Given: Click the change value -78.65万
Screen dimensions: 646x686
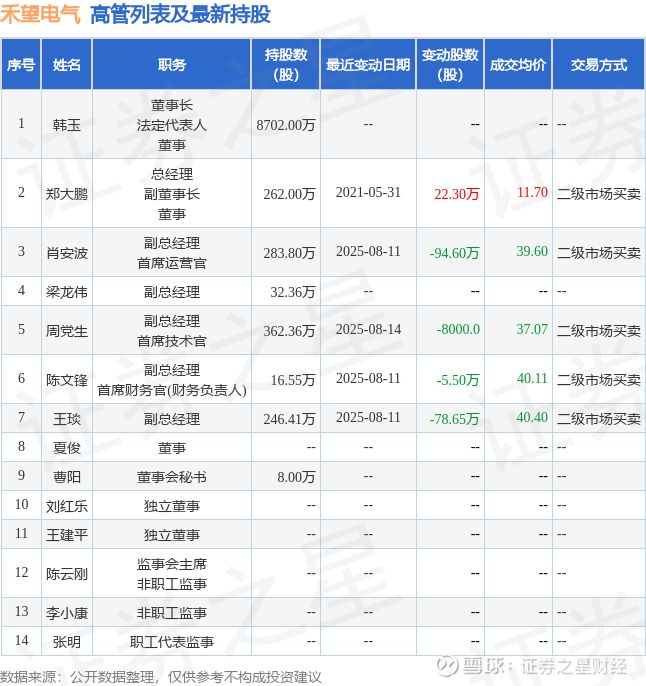Looking at the screenshot, I should tap(454, 419).
